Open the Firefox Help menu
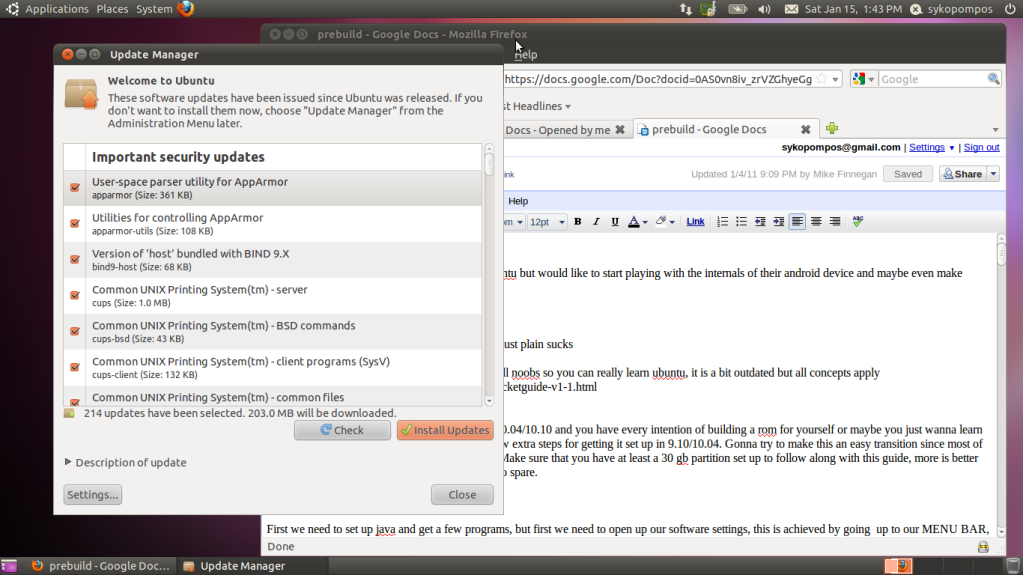This screenshot has width=1023, height=575. click(x=526, y=55)
